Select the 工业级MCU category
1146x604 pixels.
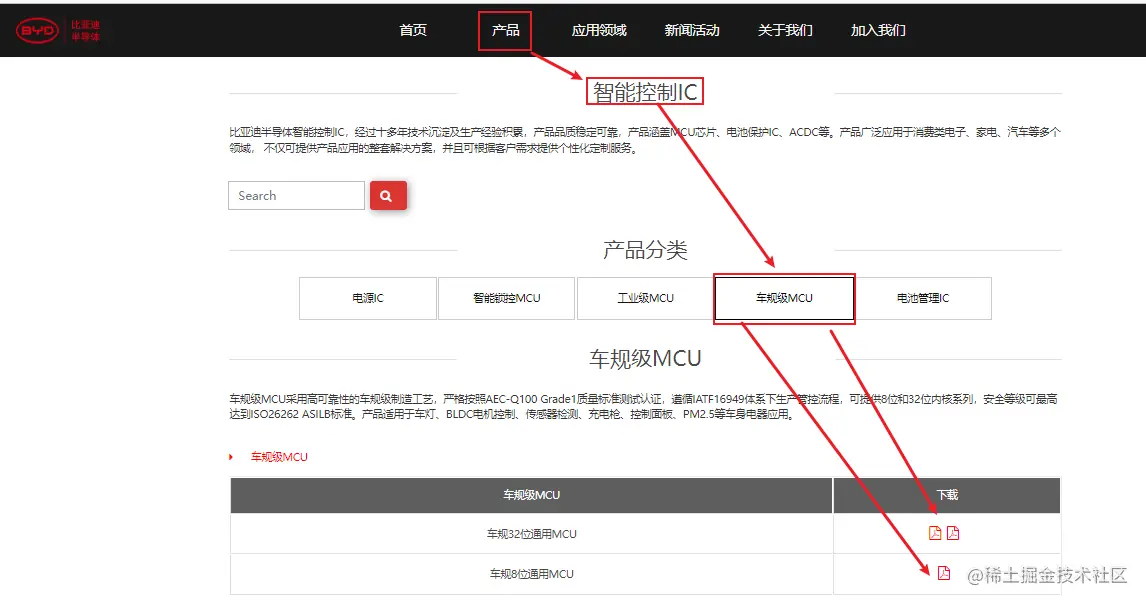click(645, 298)
